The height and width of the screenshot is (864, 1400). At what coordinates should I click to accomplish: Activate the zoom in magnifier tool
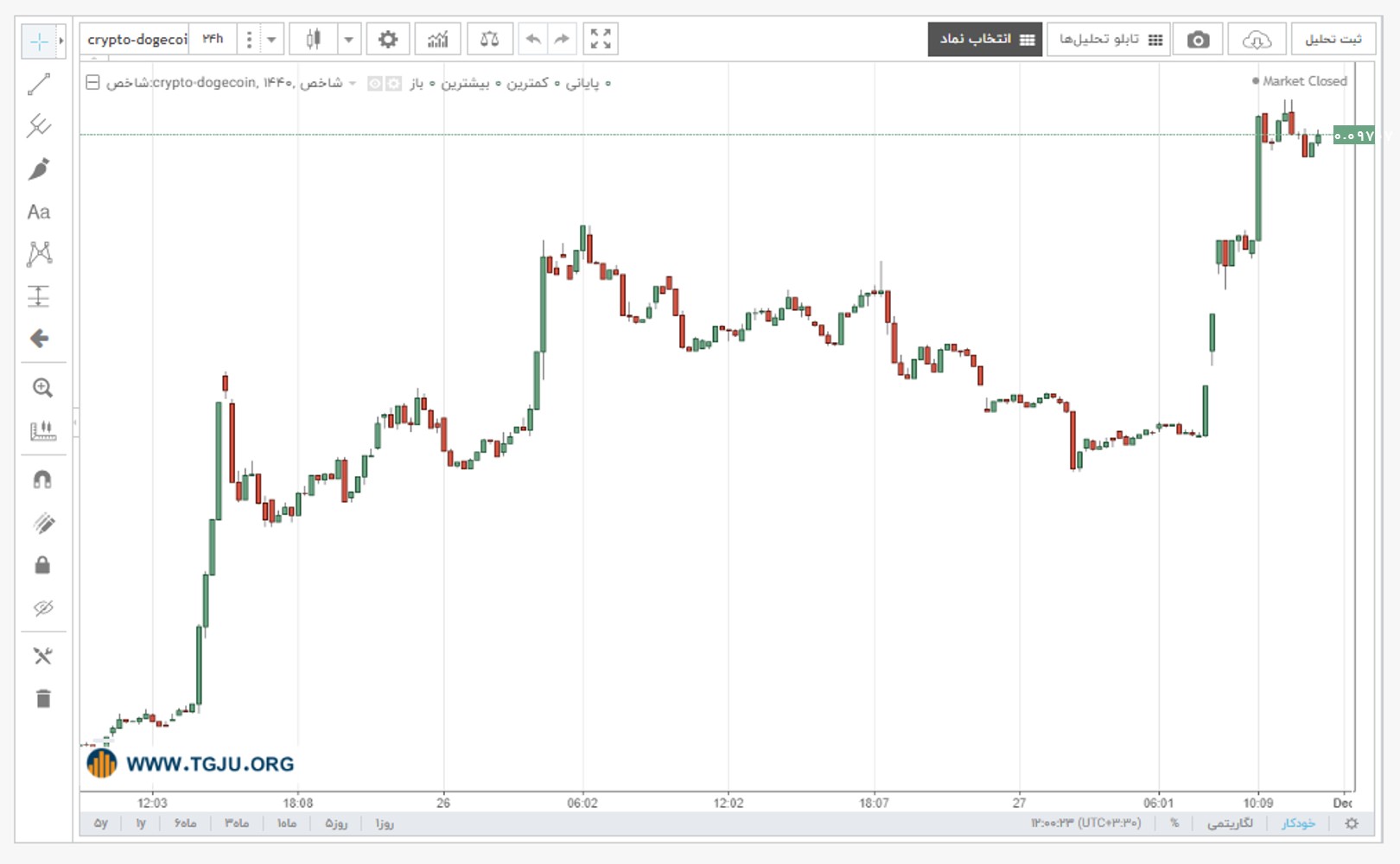(x=42, y=388)
